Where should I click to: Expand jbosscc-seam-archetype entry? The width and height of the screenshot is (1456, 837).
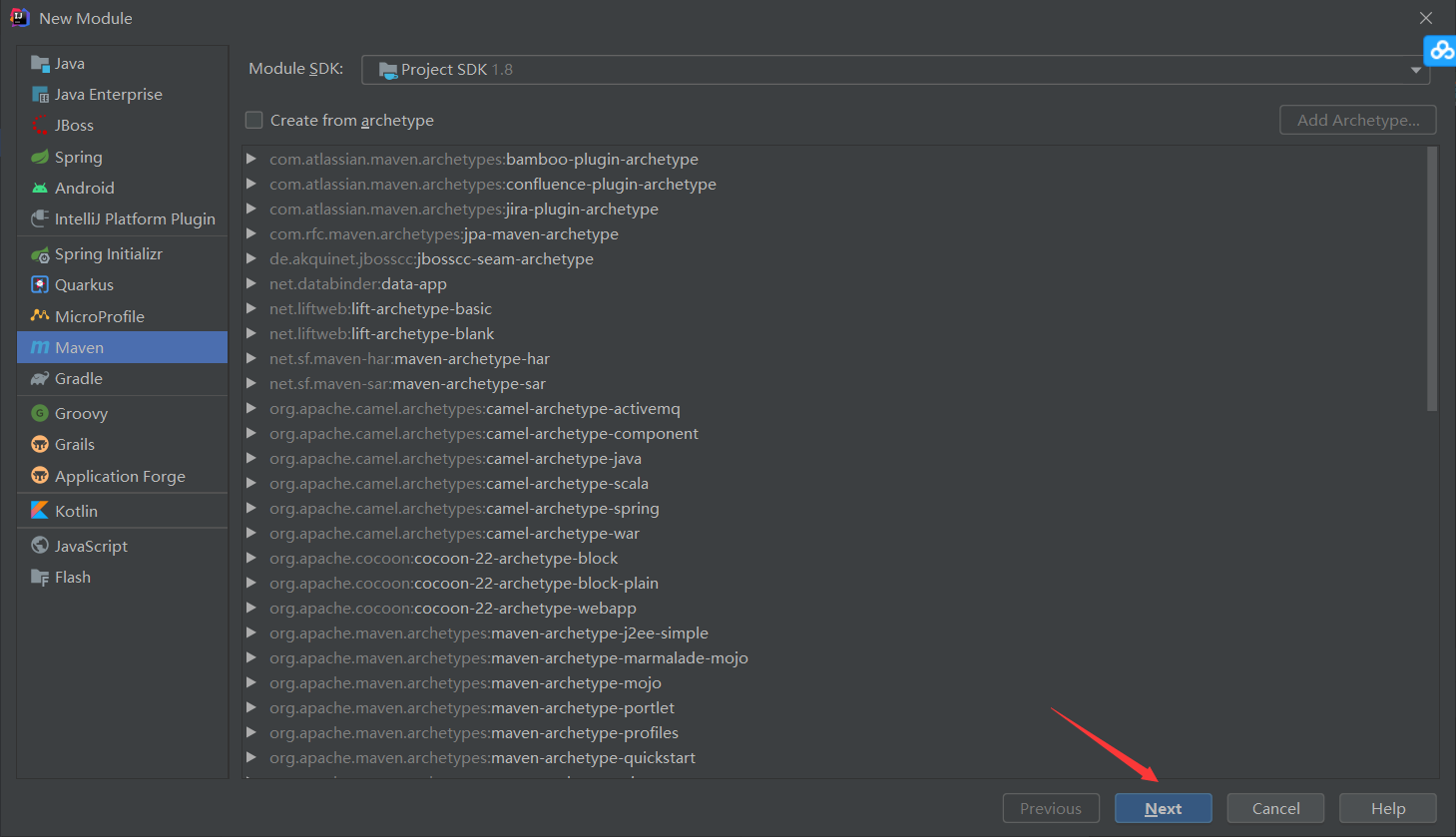coord(251,258)
